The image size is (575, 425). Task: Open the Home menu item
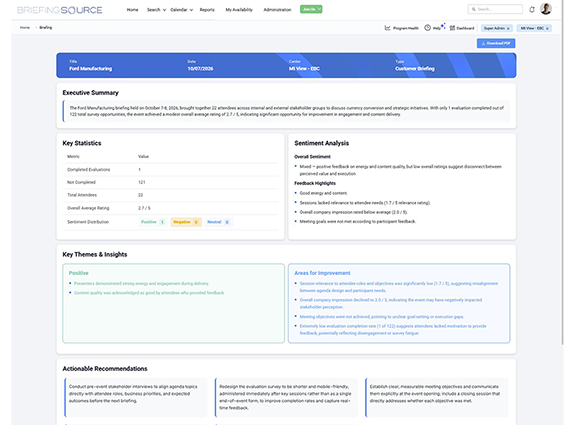[x=132, y=10]
